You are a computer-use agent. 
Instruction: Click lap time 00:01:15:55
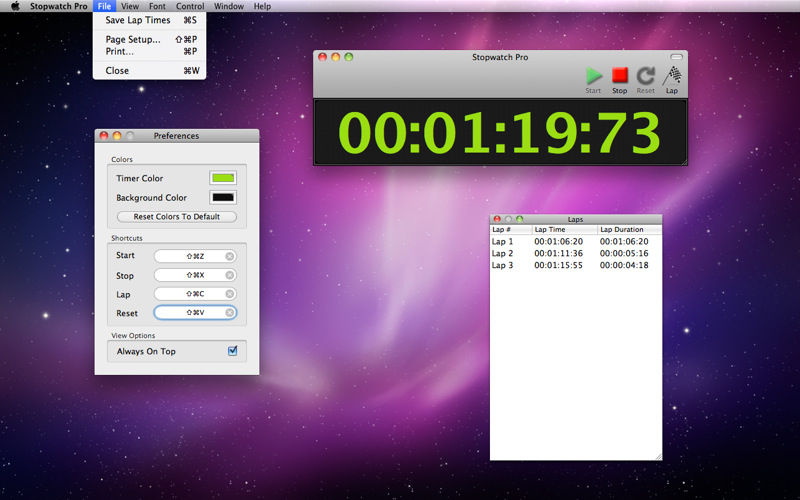coord(558,265)
